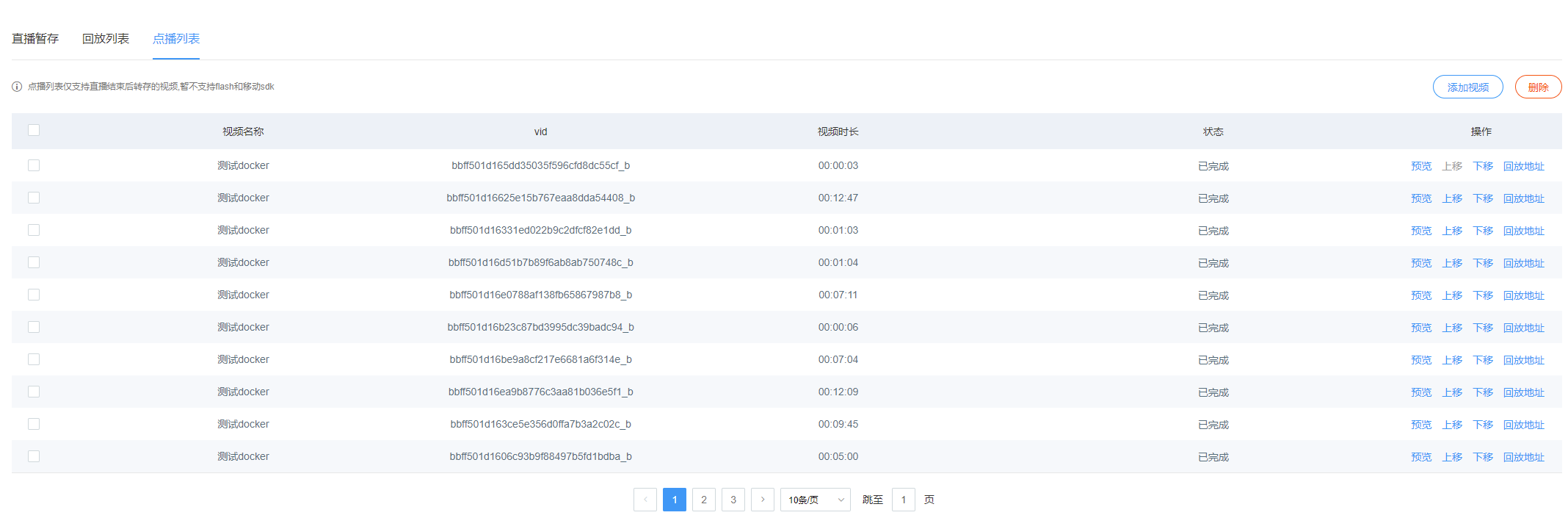Tick the checkbox on the 00:00:06 row
The image size is (1568, 529).
click(34, 327)
